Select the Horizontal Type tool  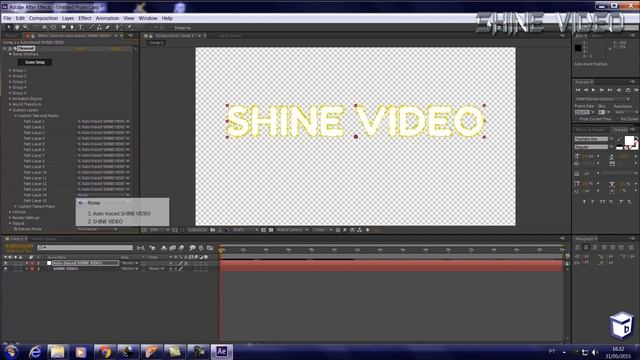click(80, 27)
